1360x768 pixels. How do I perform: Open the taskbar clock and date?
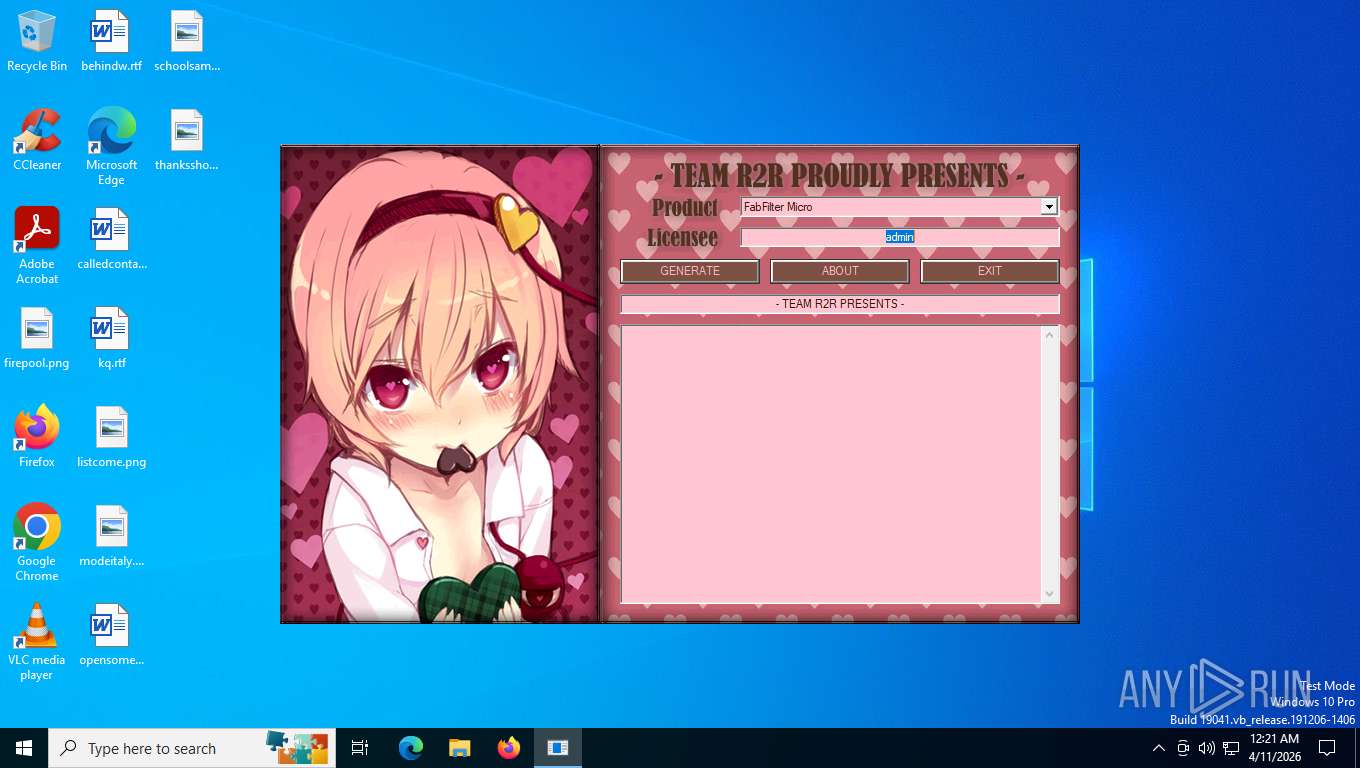tap(1274, 748)
